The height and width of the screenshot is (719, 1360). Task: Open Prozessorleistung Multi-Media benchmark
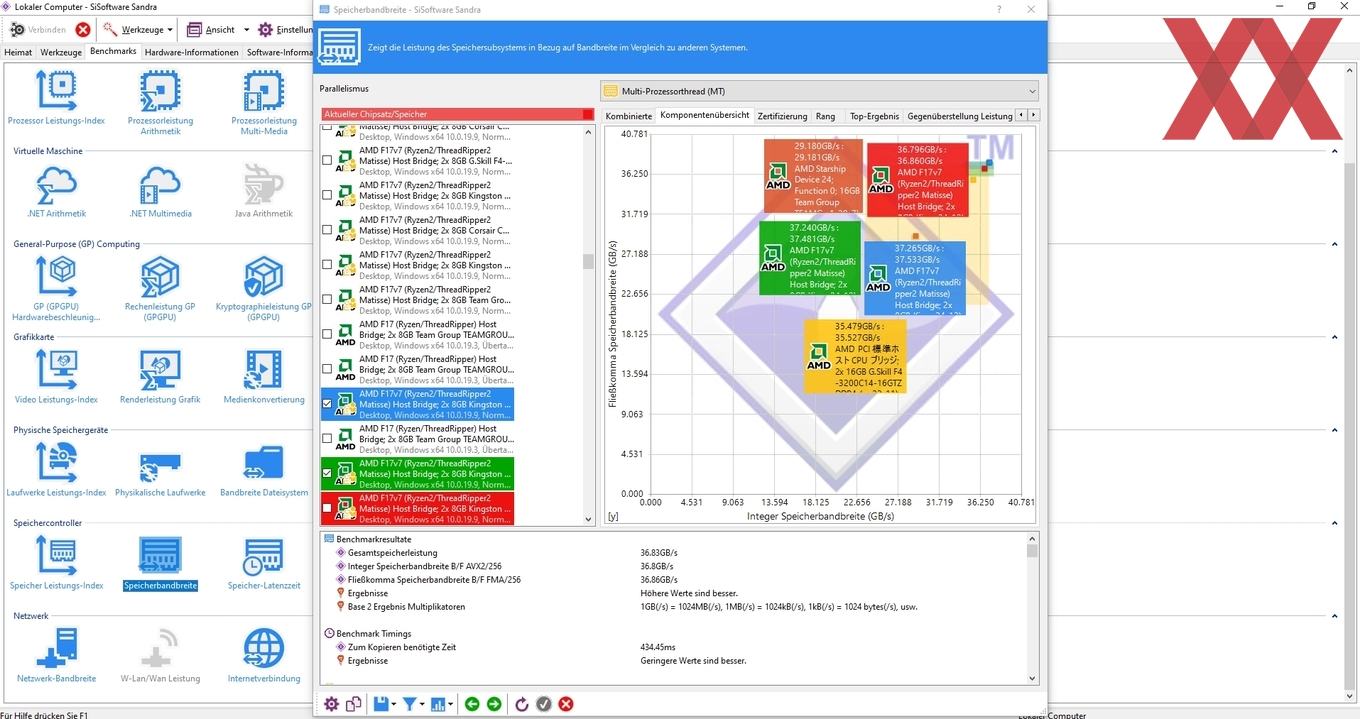[x=264, y=103]
